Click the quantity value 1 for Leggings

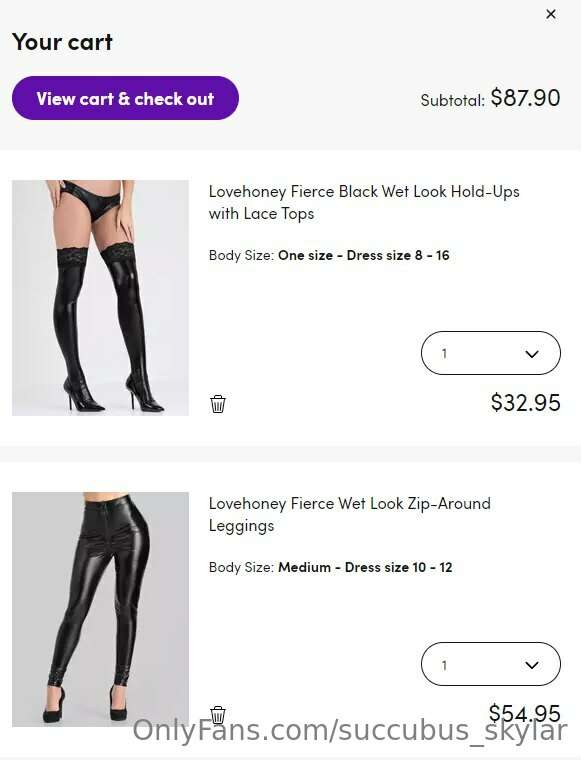pos(444,665)
